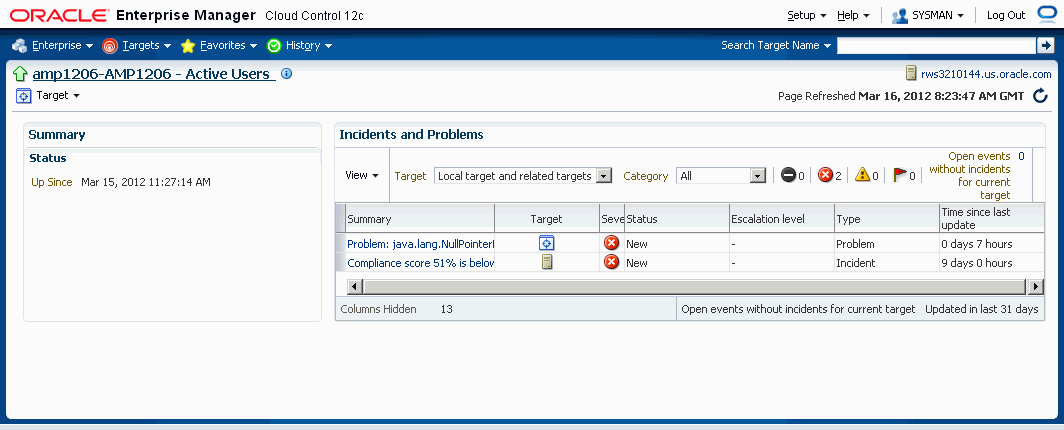This screenshot has height=430, width=1064.
Task: Click host icon in Compliance score row
Action: coord(546,262)
